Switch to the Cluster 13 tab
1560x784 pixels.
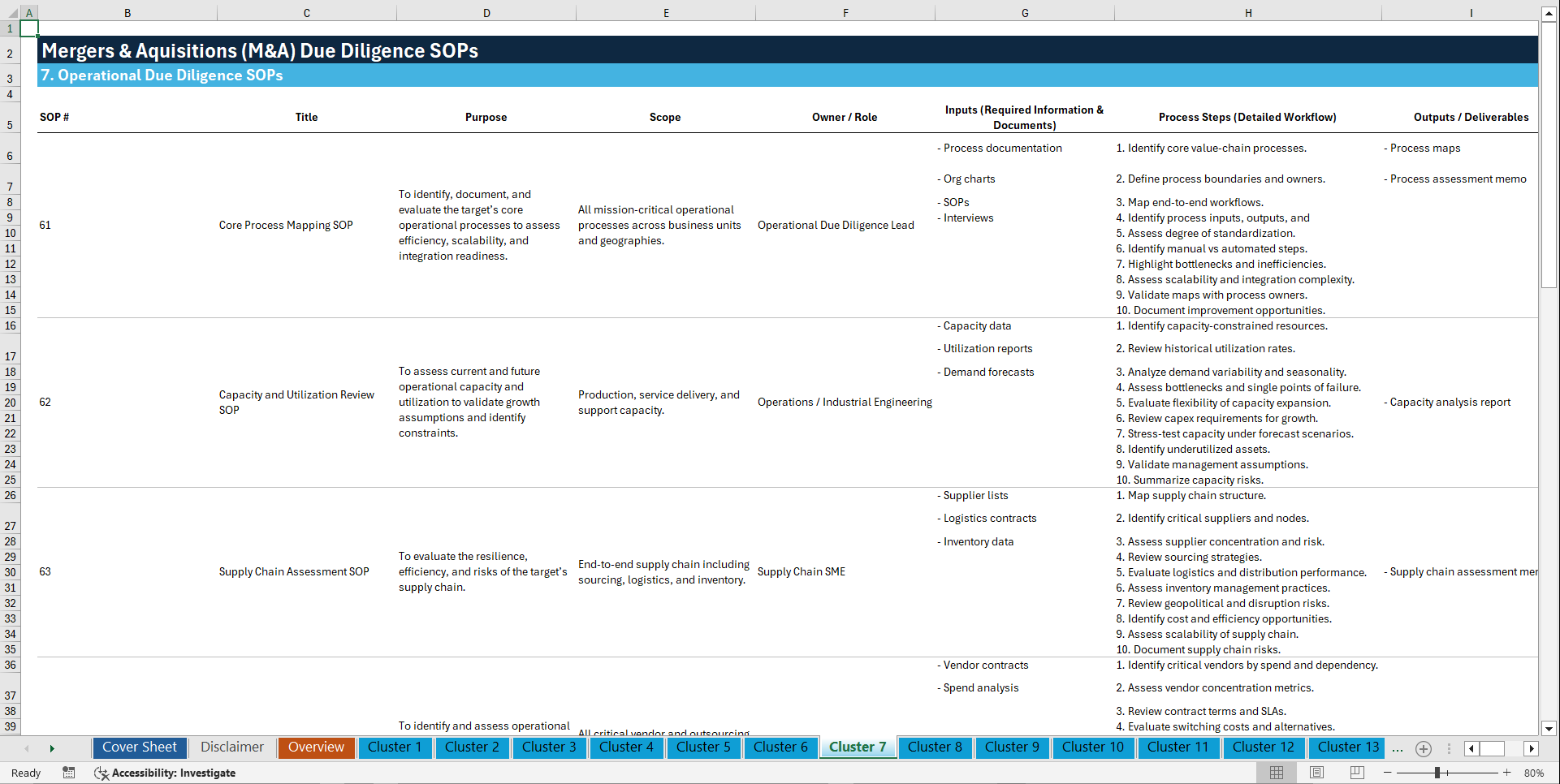[1346, 747]
